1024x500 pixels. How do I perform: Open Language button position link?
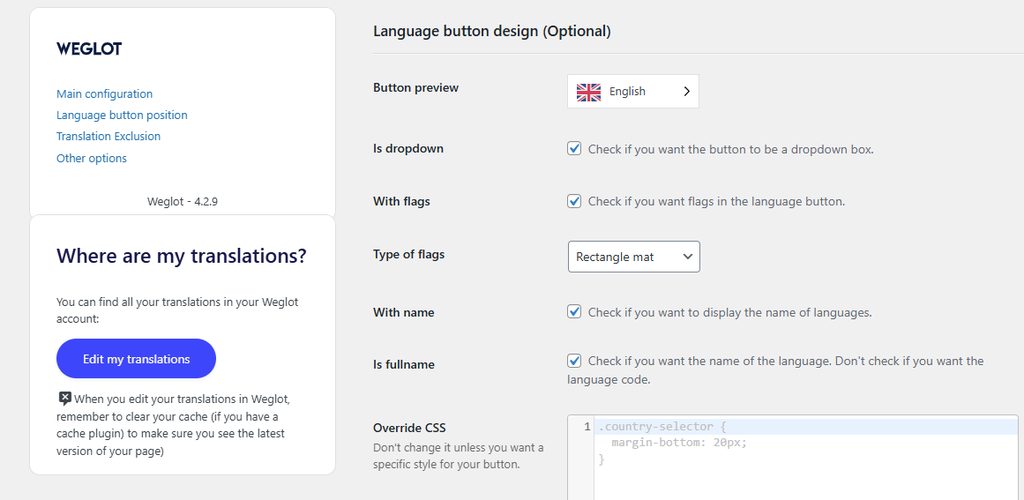[x=121, y=115]
